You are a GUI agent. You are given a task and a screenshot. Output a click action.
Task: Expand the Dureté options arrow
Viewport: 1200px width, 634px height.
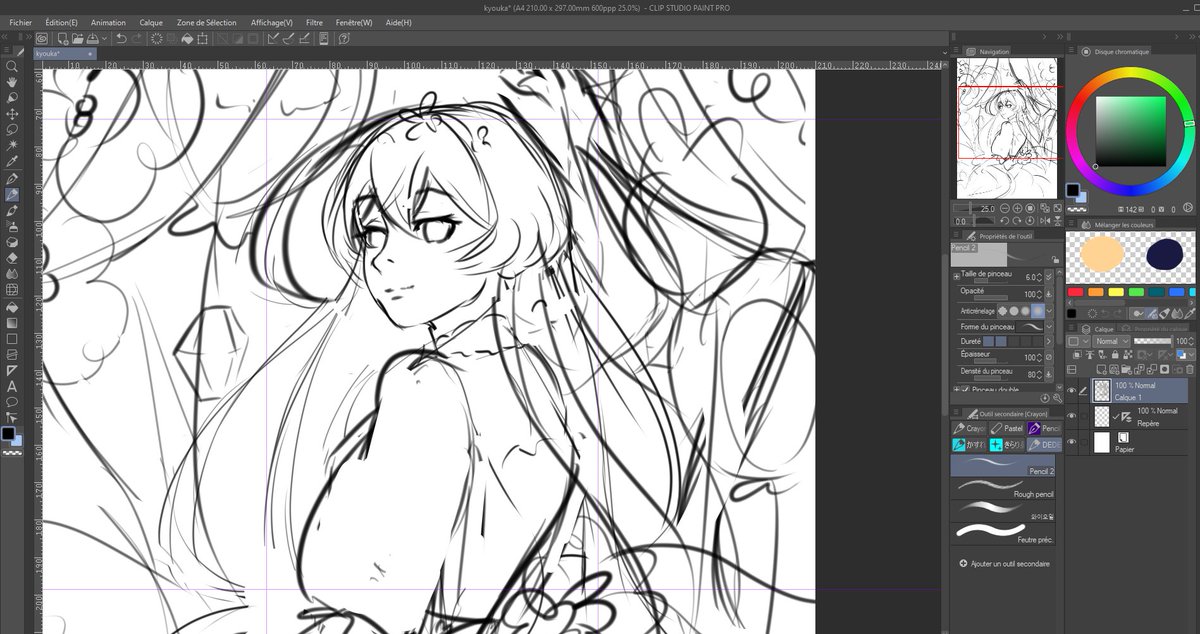pyautogui.click(x=1050, y=342)
